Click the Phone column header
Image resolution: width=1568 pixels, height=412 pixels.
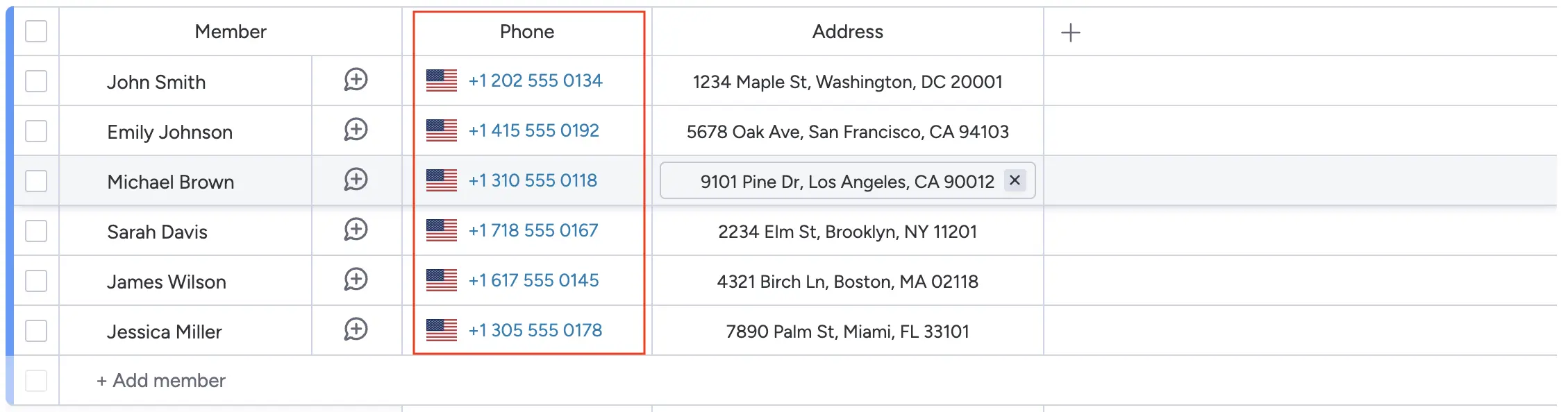pyautogui.click(x=527, y=32)
